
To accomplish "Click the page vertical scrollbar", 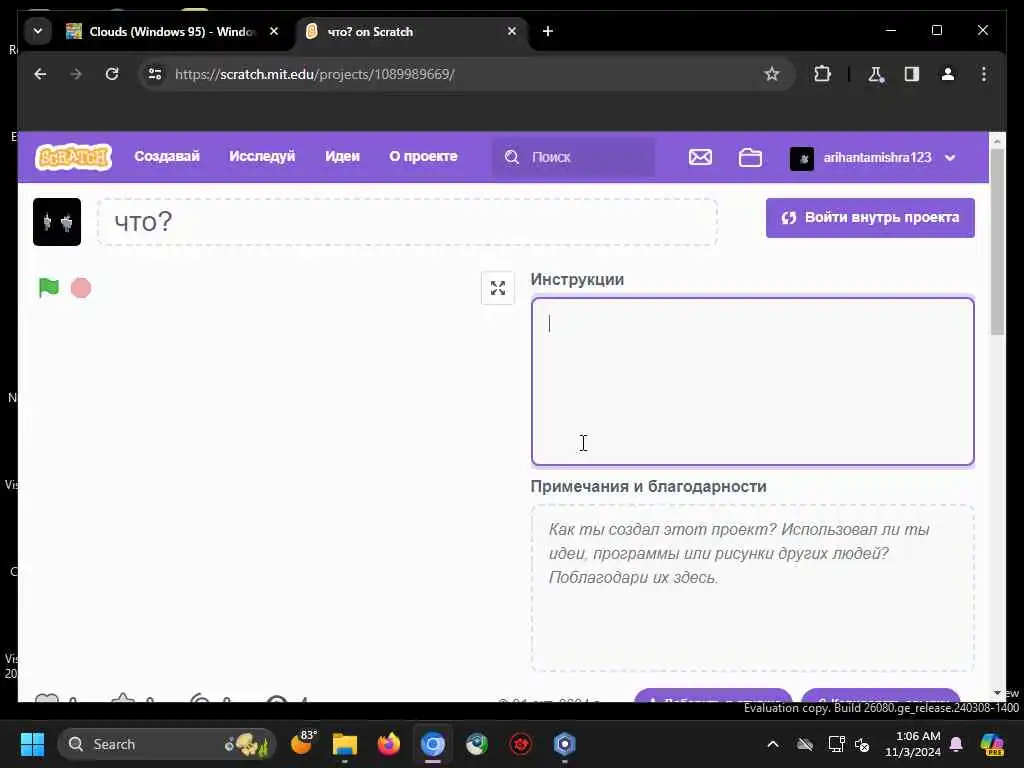I will 997,242.
